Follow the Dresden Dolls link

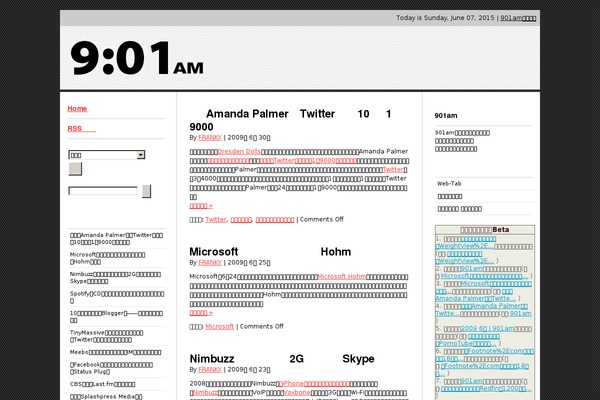pos(239,152)
